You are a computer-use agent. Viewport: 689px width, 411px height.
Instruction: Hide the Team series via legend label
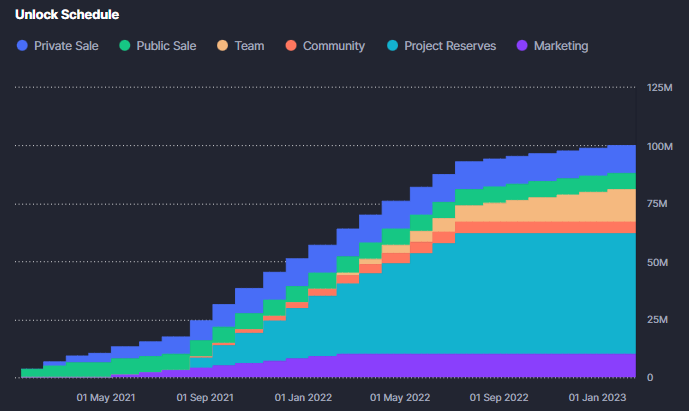[x=249, y=46]
